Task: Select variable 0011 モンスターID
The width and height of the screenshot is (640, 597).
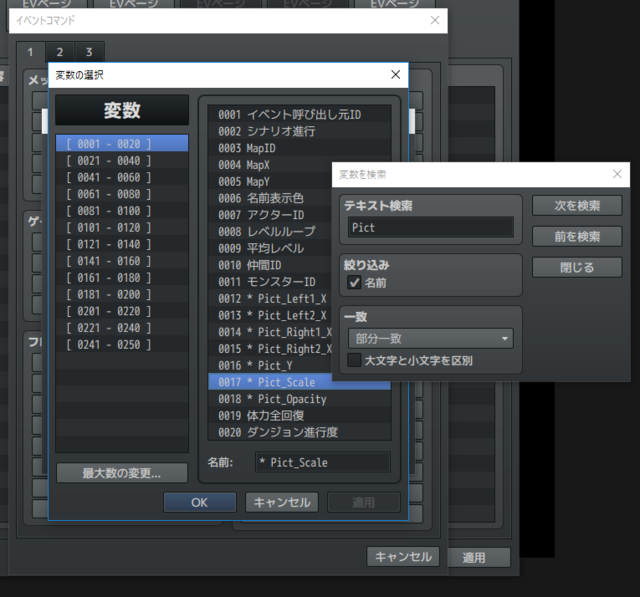Action: coord(270,282)
